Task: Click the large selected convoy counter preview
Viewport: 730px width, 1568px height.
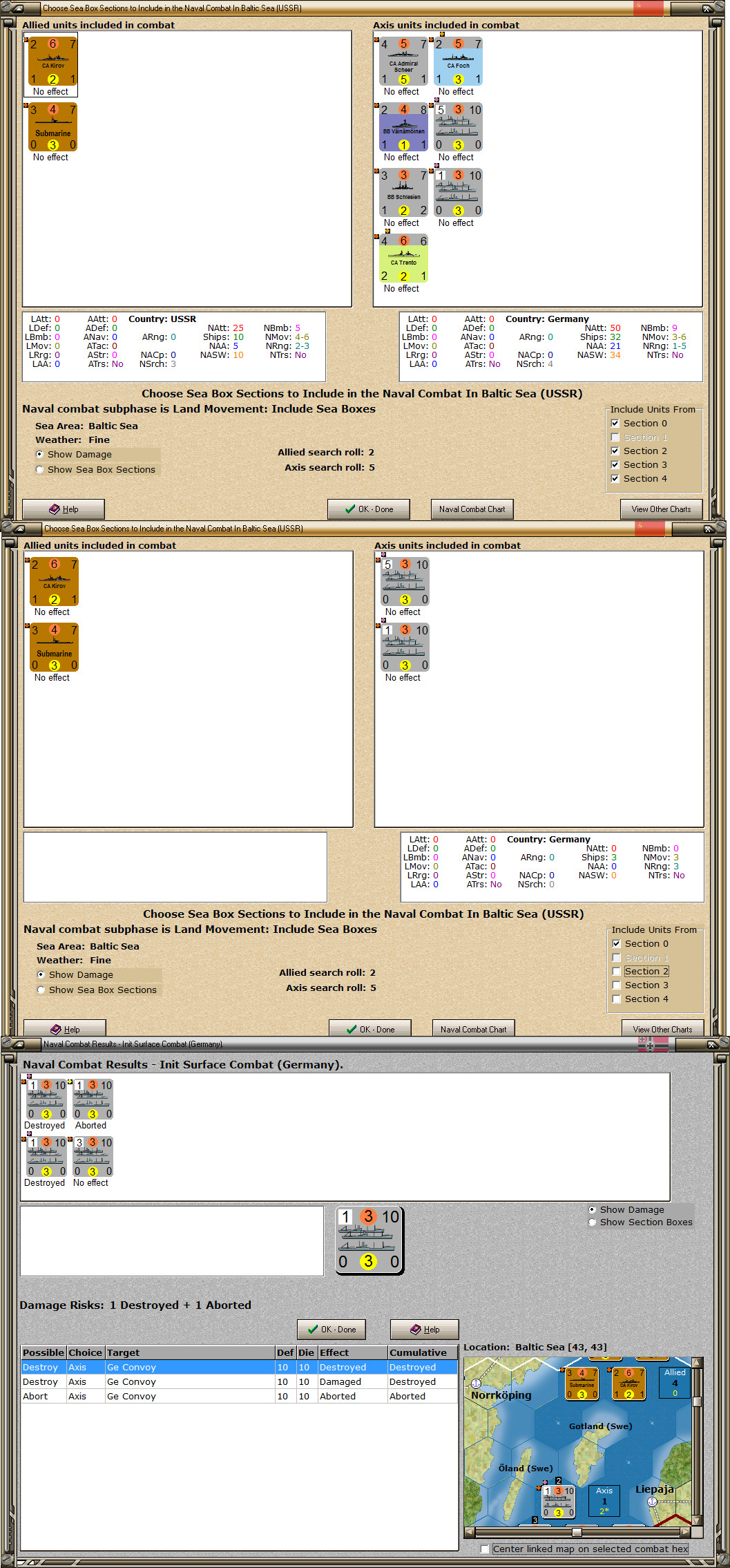Action: (x=369, y=1240)
